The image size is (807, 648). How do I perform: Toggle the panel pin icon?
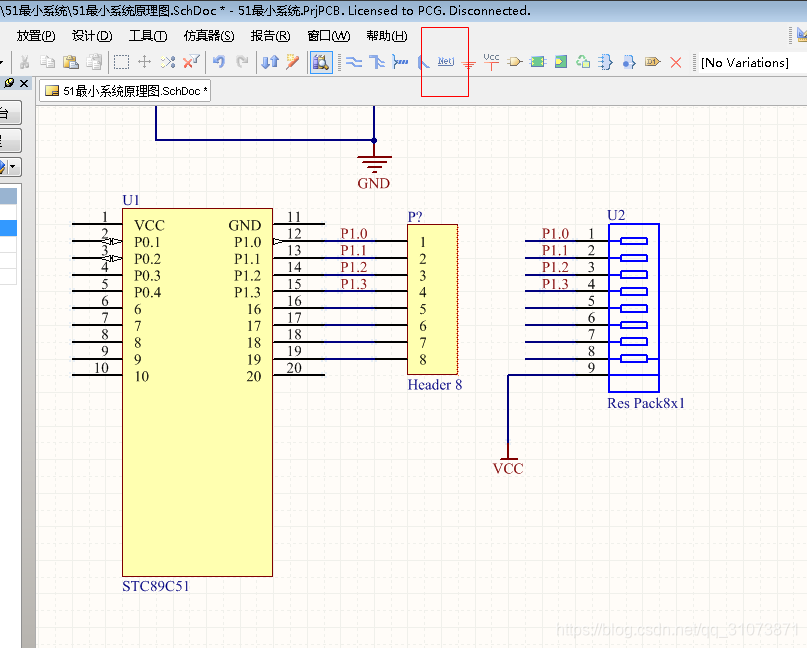pyautogui.click(x=9, y=83)
